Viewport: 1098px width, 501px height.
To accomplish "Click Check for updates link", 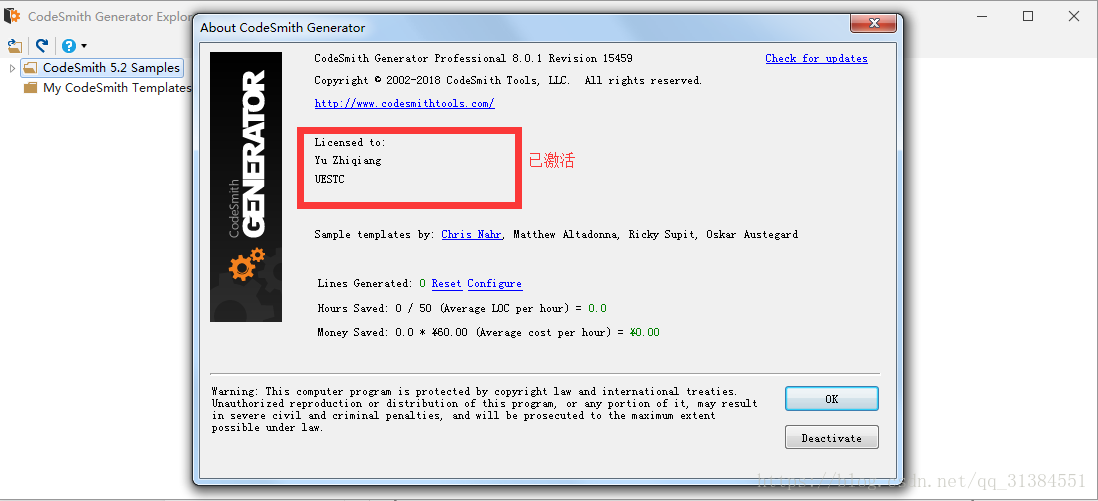I will click(816, 58).
